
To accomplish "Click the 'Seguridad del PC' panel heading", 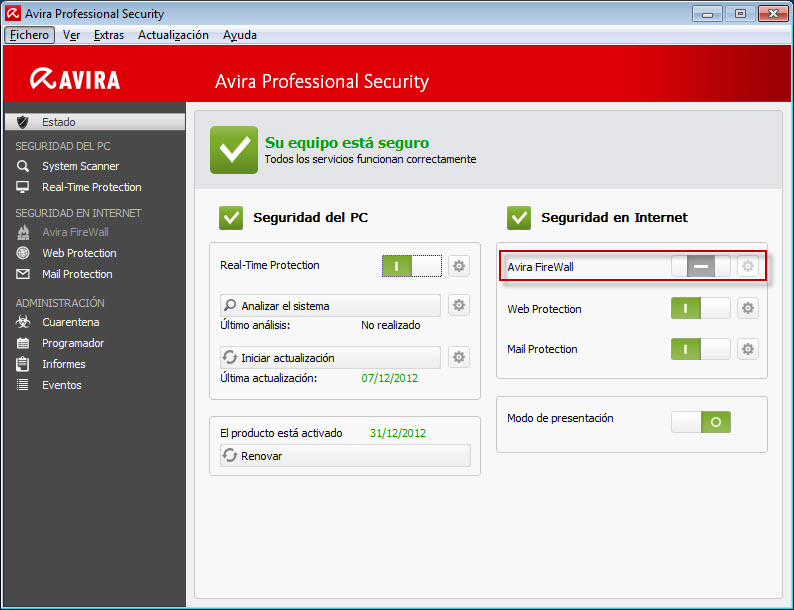I will click(310, 218).
